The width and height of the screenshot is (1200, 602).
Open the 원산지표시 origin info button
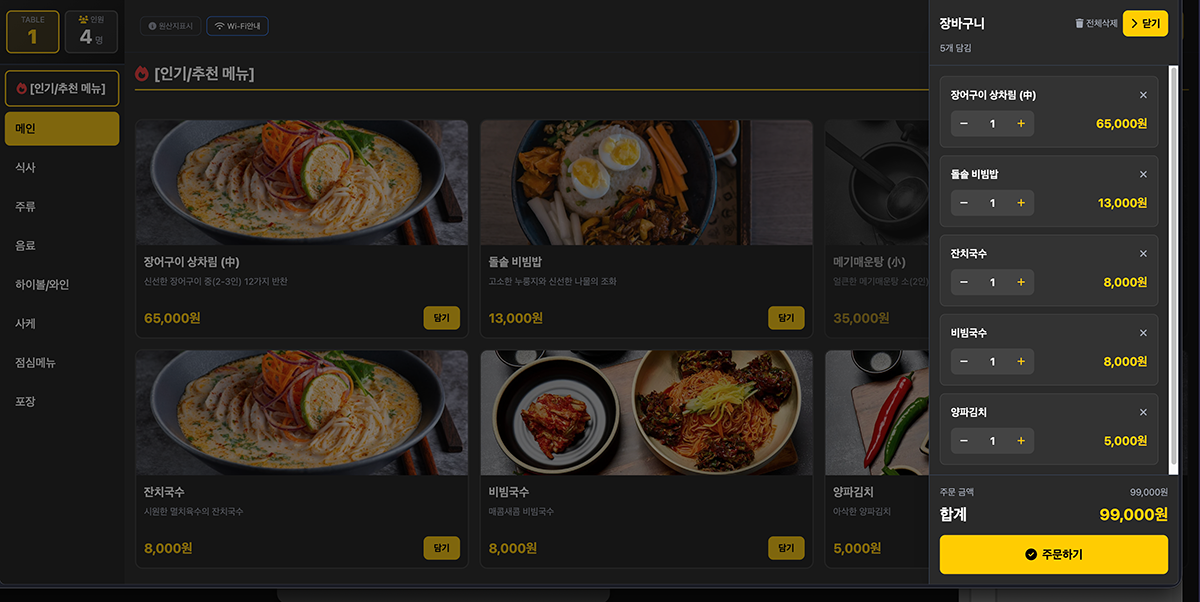170,25
